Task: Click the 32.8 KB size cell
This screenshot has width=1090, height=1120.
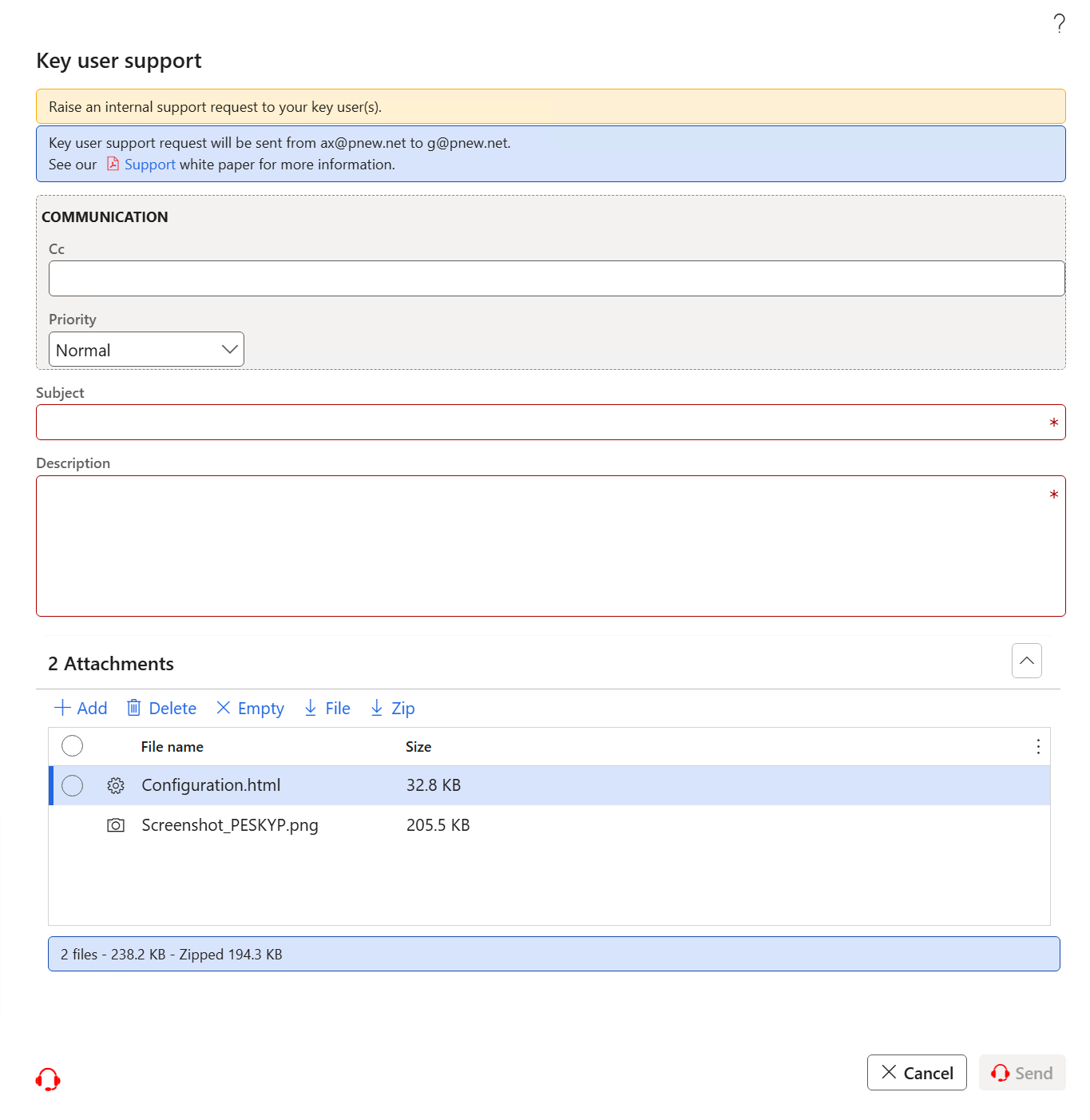Action: click(x=434, y=785)
